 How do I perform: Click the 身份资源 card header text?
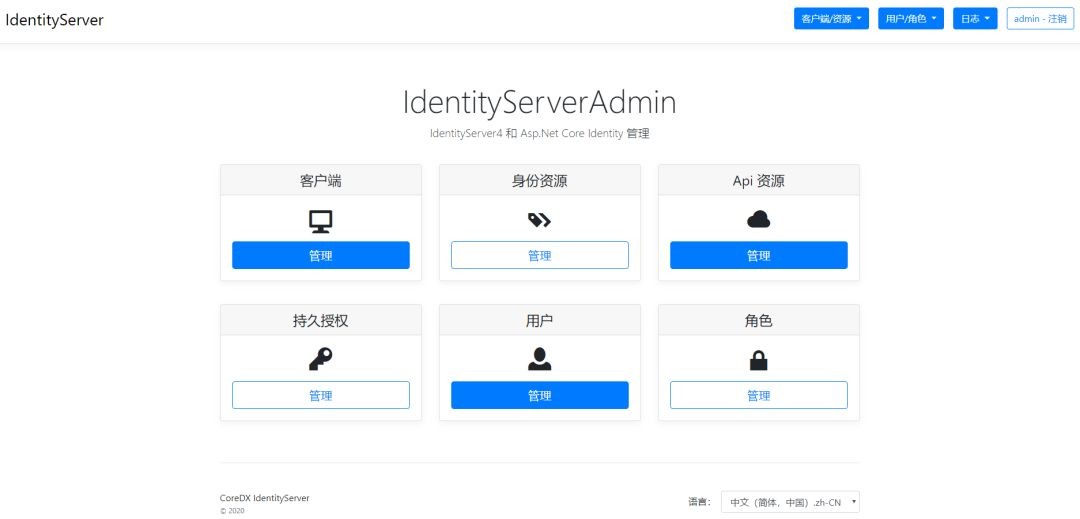(x=539, y=181)
